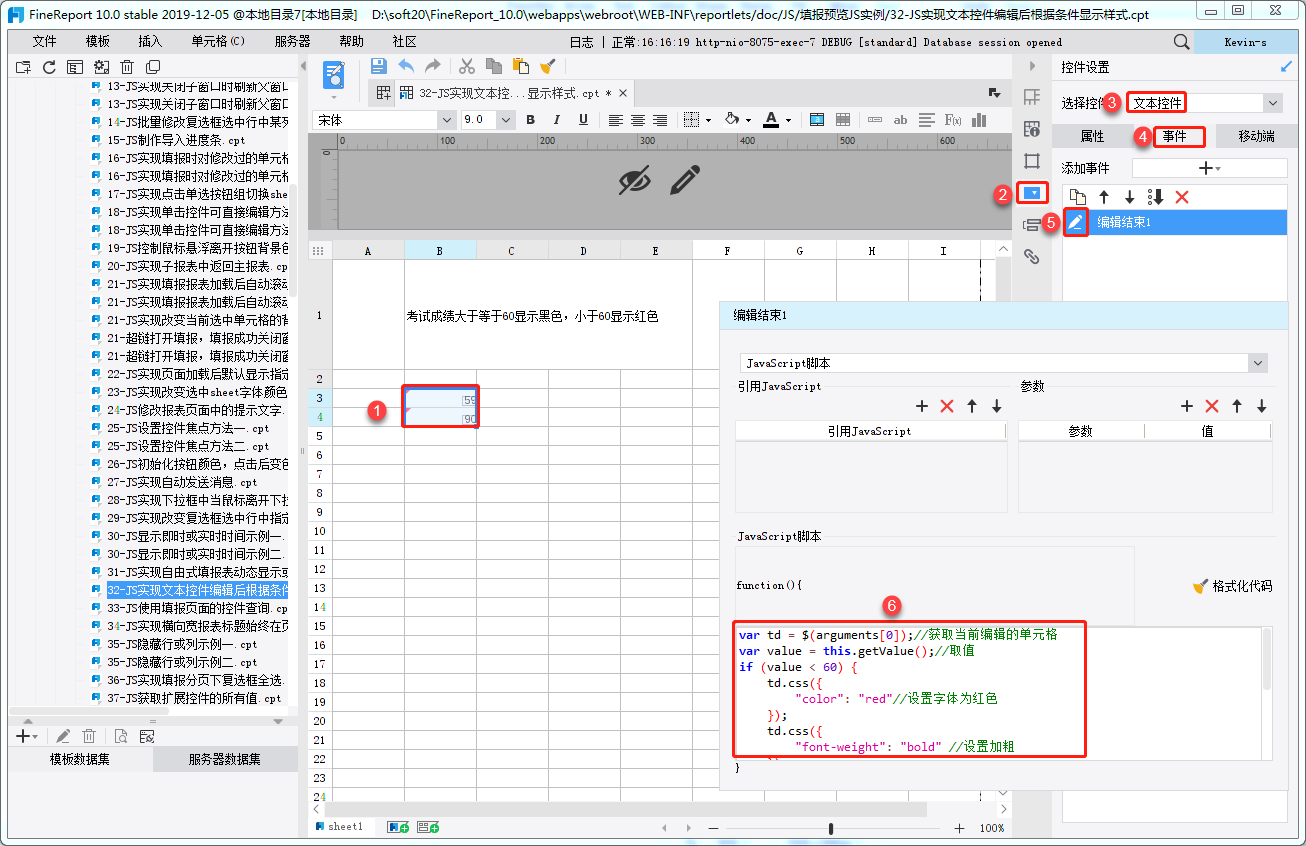Paste clipboard contents
1306x846 pixels.
(x=520, y=66)
